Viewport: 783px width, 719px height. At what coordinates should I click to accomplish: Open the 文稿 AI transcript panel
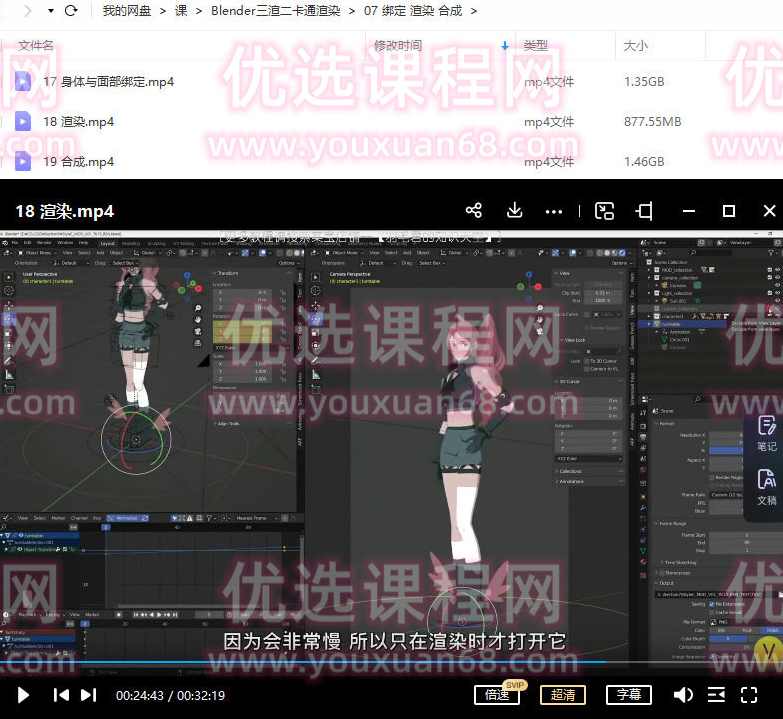(767, 487)
